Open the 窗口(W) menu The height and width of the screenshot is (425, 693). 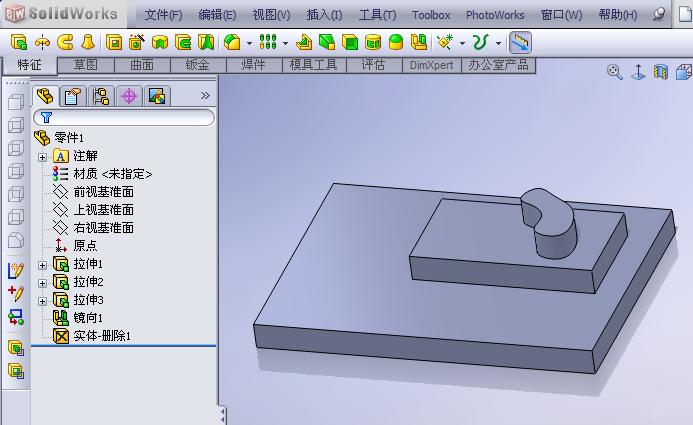561,15
